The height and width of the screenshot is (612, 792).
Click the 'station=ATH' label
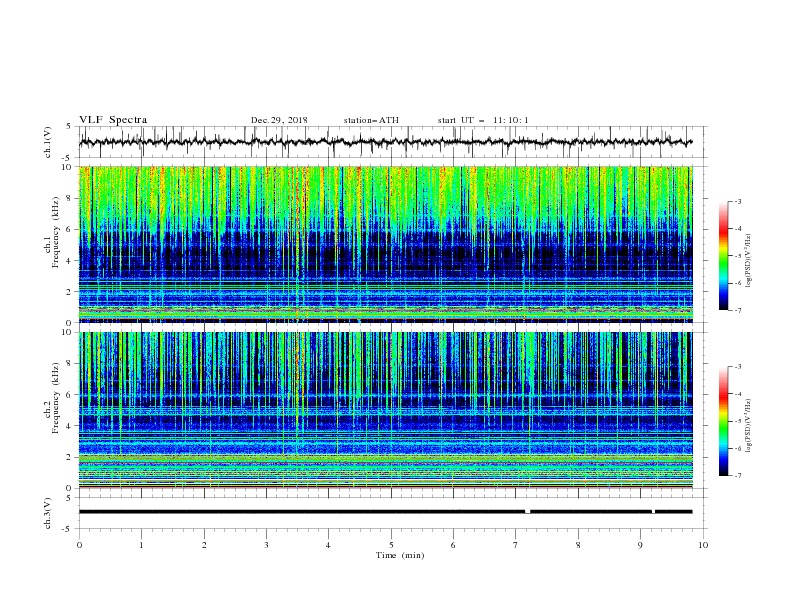point(371,120)
